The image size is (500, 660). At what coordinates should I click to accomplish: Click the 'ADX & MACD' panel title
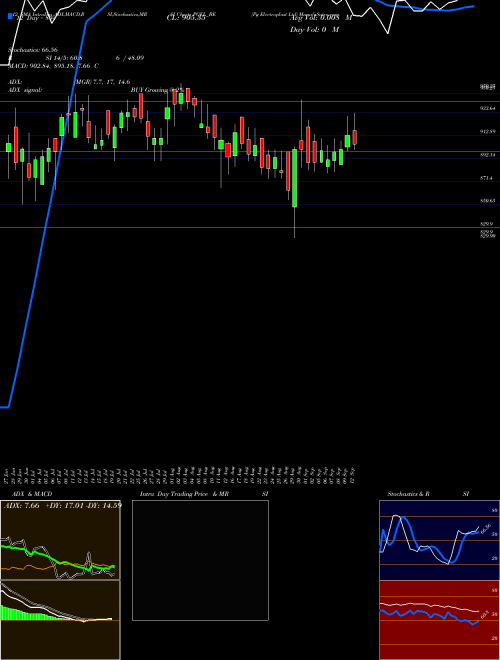click(x=32, y=494)
